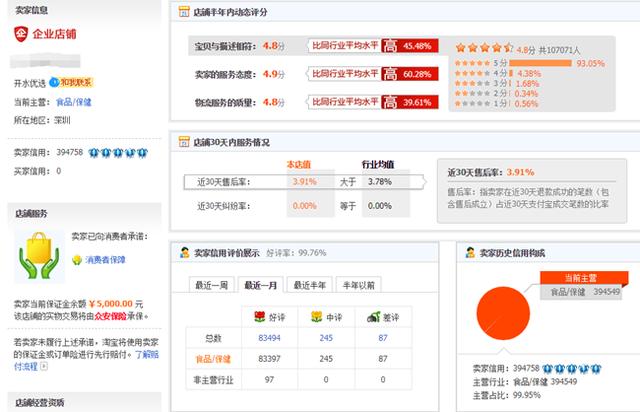Click the dark flower 差评 icon

point(373,316)
